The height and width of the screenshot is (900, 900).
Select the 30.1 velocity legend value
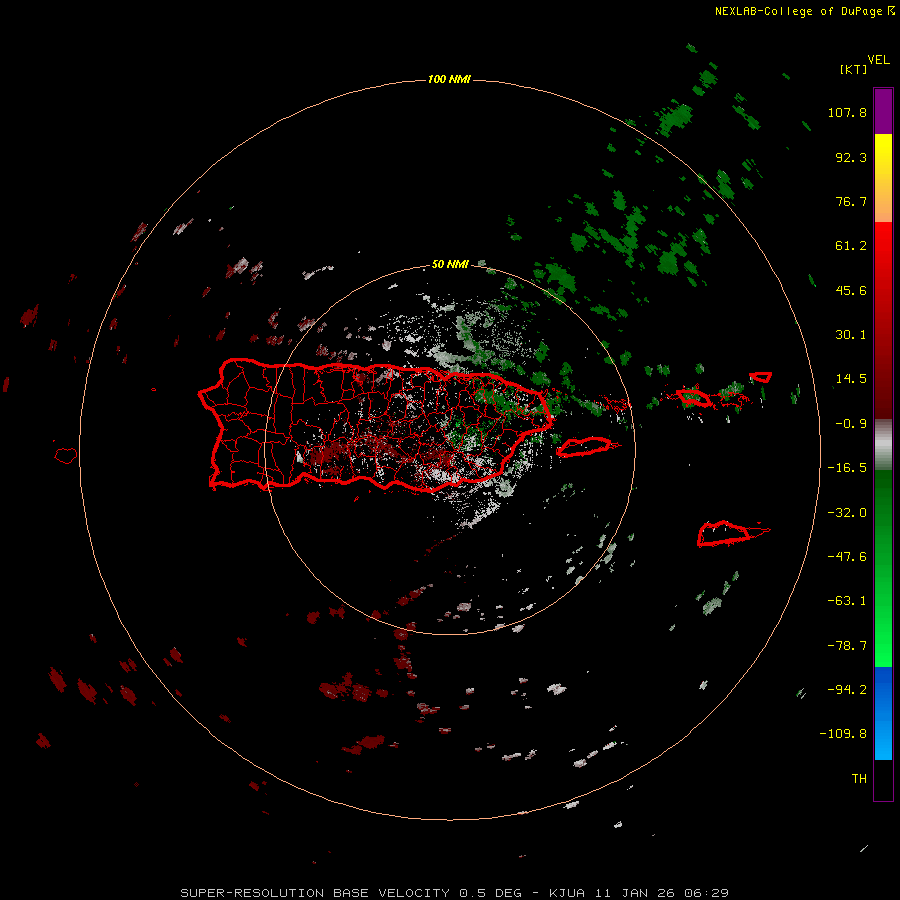pos(851,335)
